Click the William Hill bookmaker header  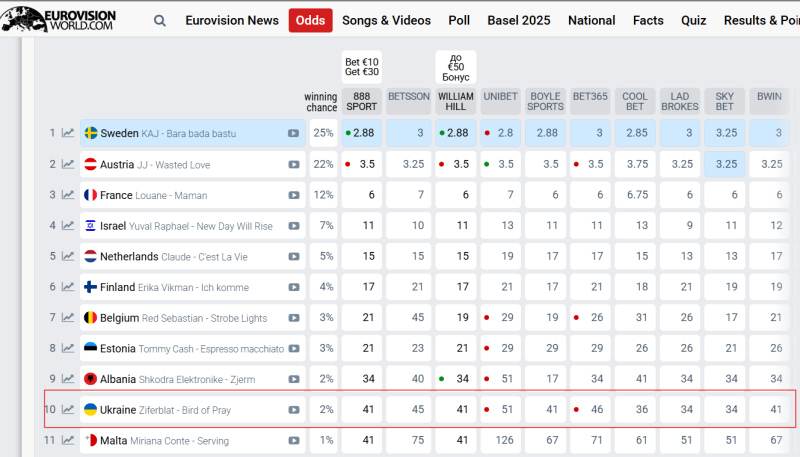pyautogui.click(x=456, y=101)
